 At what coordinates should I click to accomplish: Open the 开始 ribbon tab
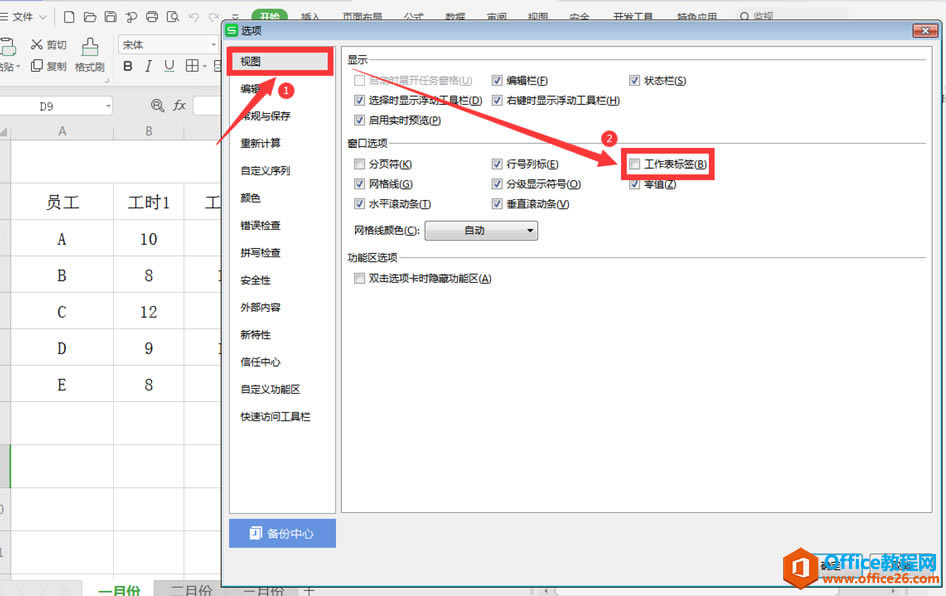coord(270,16)
